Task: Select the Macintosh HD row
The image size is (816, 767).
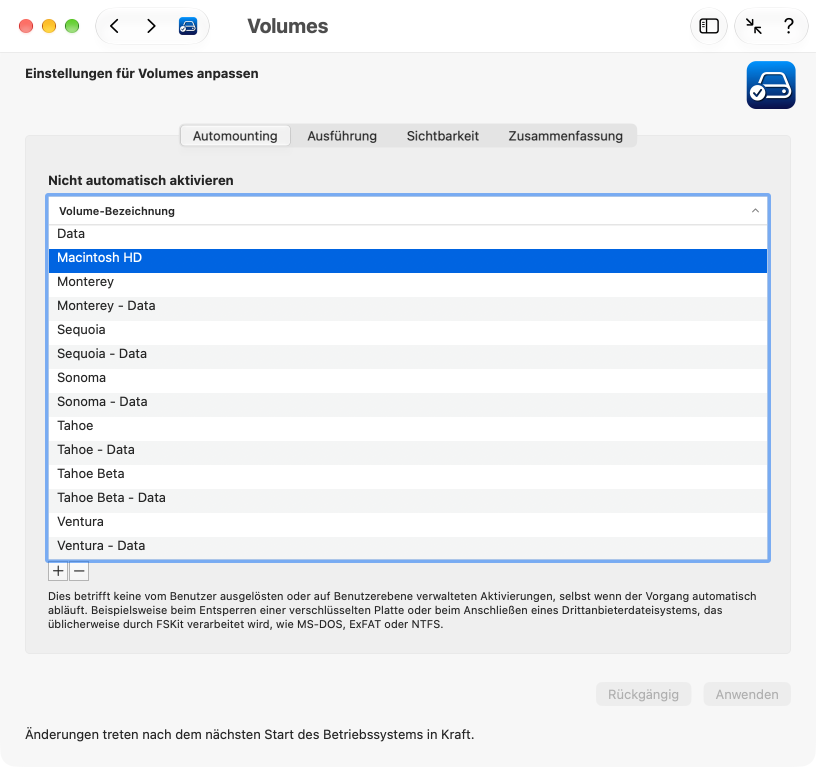Action: pyautogui.click(x=408, y=261)
